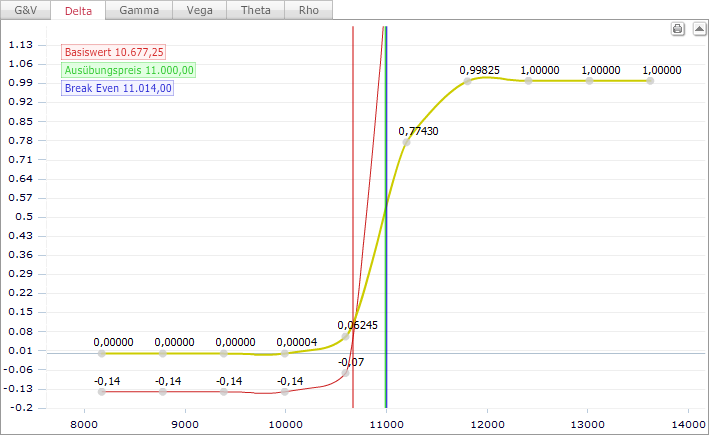
Task: Click the leftmost yellow point labeled 0,00000
Action: pos(102,353)
